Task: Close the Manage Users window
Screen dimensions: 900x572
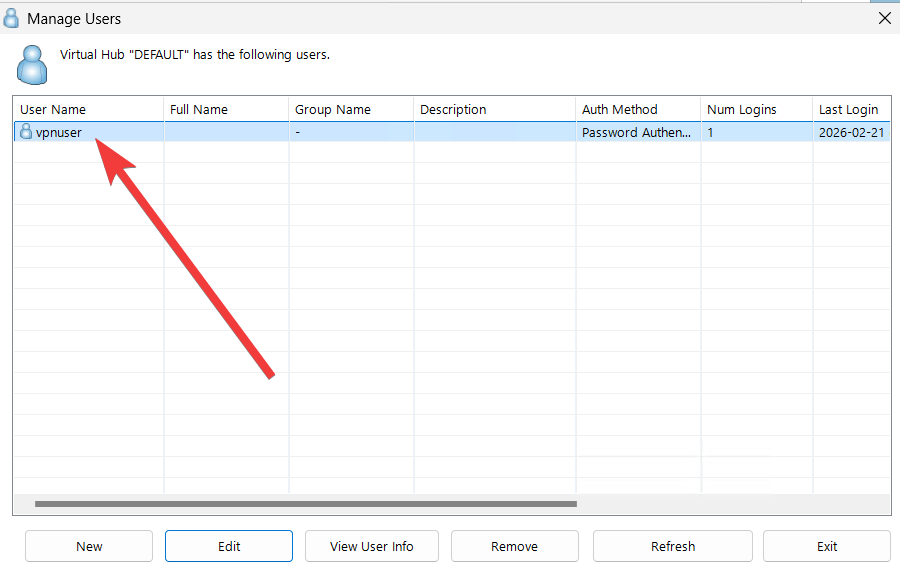Action: [x=883, y=18]
